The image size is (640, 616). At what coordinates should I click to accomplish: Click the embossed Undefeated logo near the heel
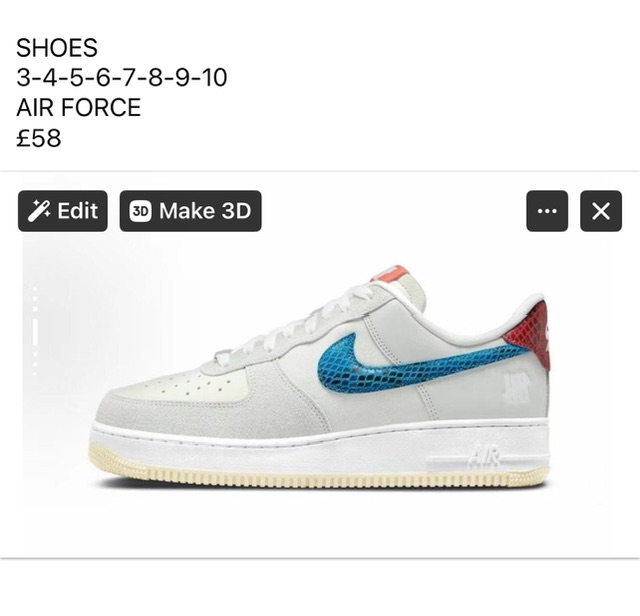[x=517, y=386]
